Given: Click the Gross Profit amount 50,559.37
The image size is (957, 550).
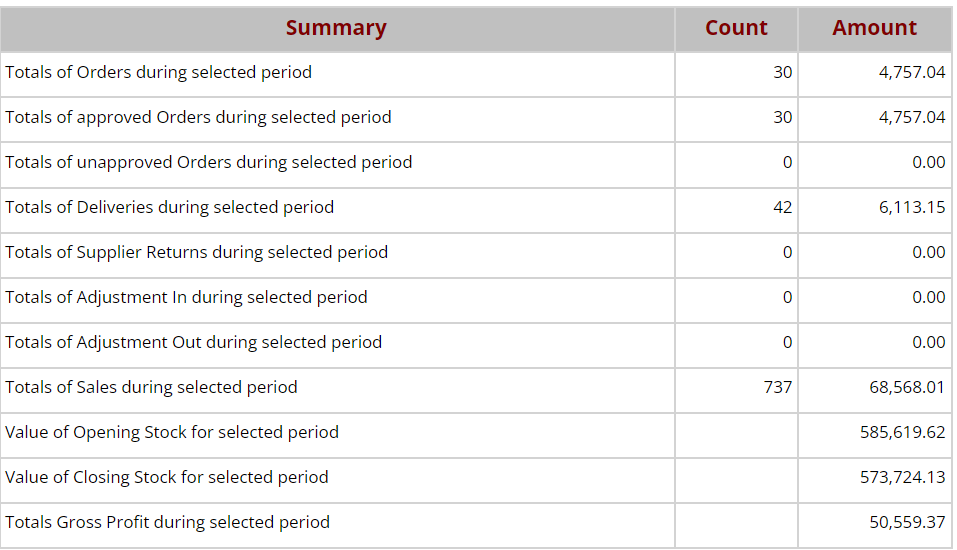Looking at the screenshot, I should coord(907,522).
